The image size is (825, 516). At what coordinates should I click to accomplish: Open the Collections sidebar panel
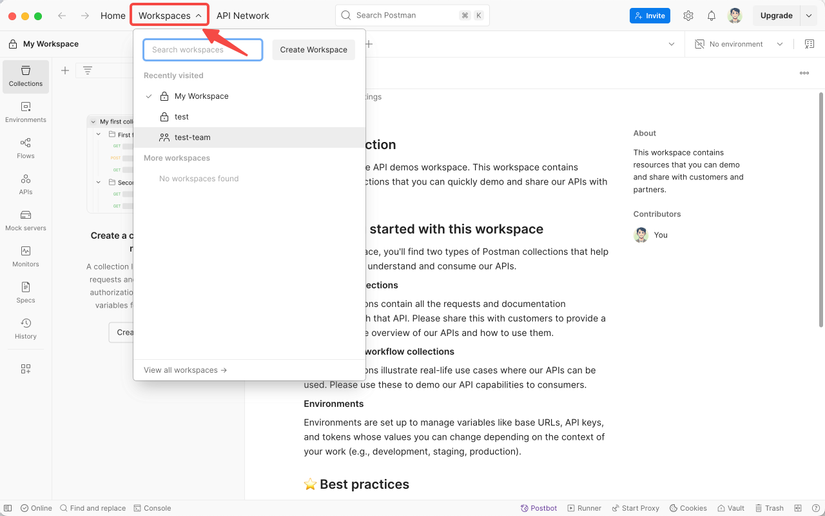(25, 77)
